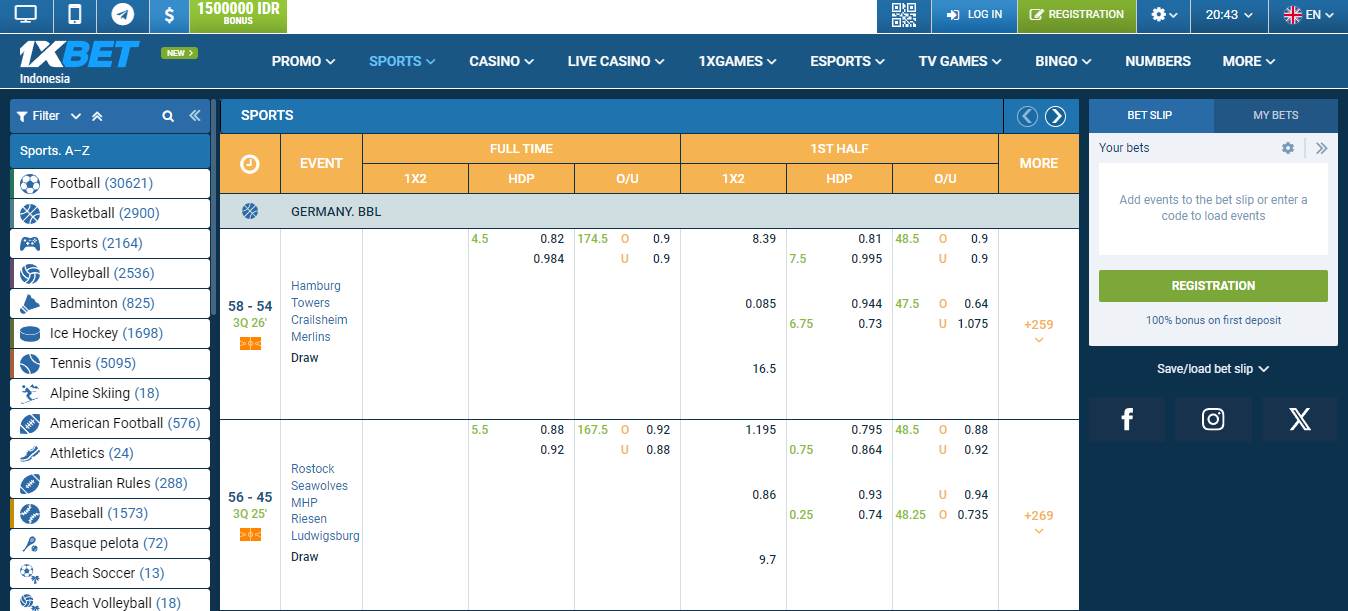Select the 1.195 first half odds for Rostock
Viewport: 1348px width, 611px height.
760,430
